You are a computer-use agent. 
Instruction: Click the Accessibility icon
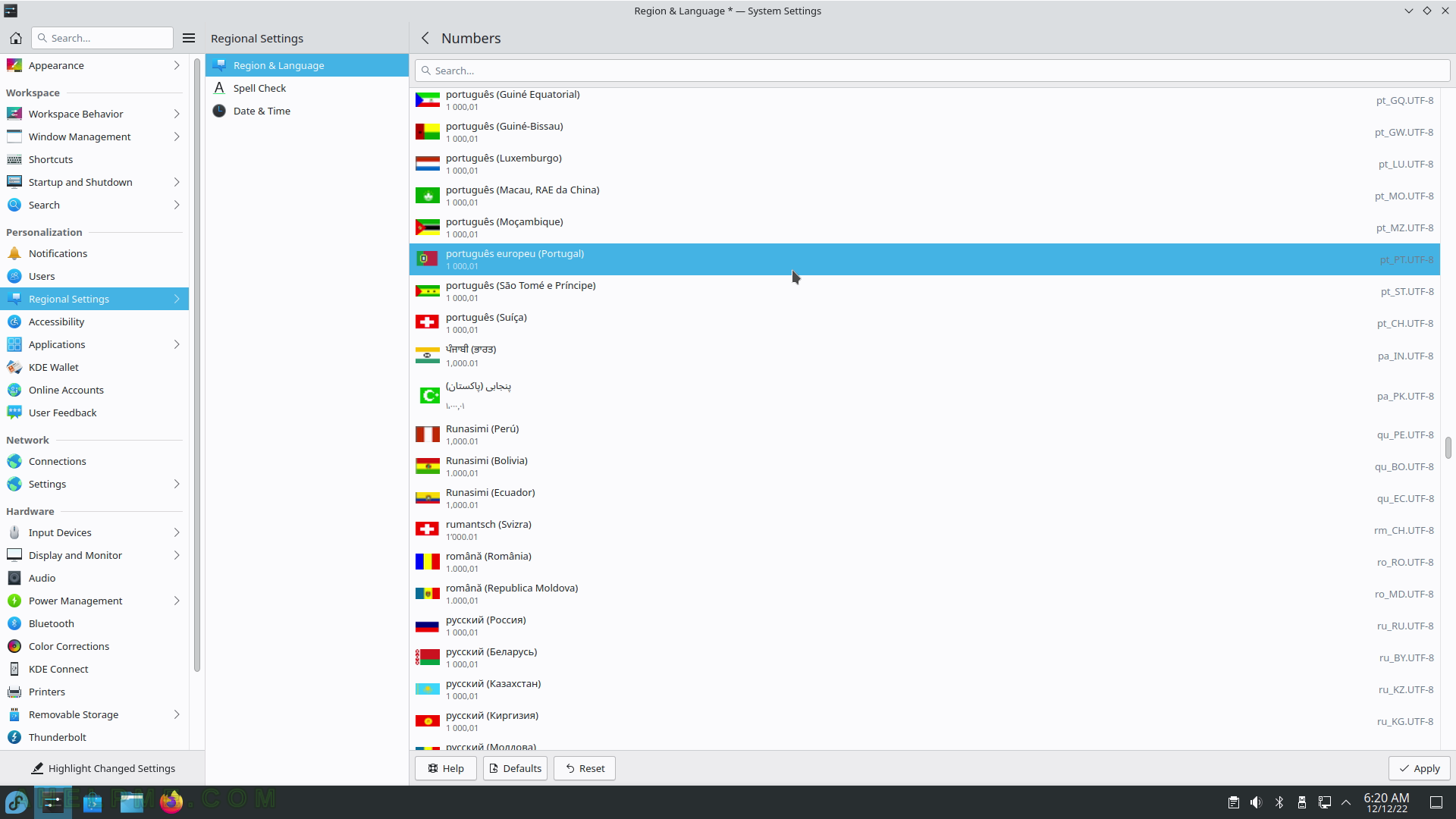[14, 322]
